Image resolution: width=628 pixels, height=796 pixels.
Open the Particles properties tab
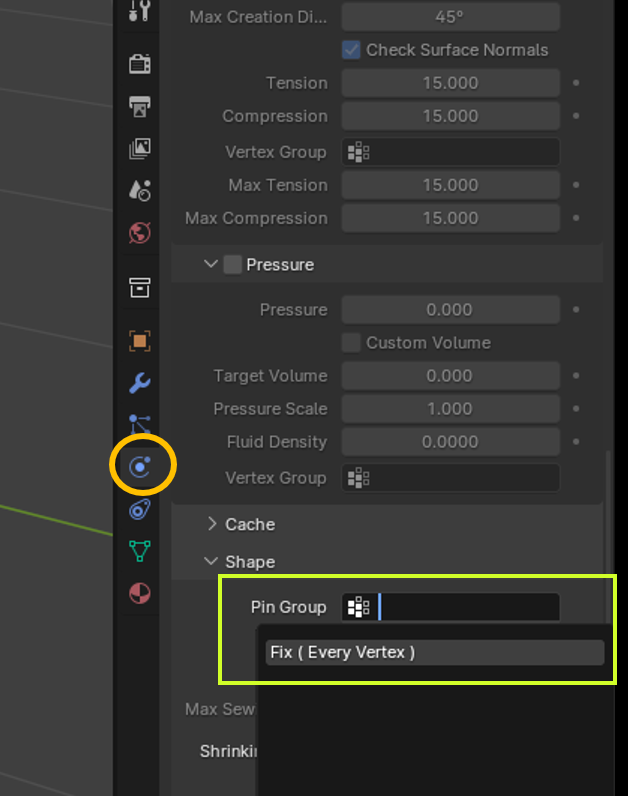click(140, 424)
